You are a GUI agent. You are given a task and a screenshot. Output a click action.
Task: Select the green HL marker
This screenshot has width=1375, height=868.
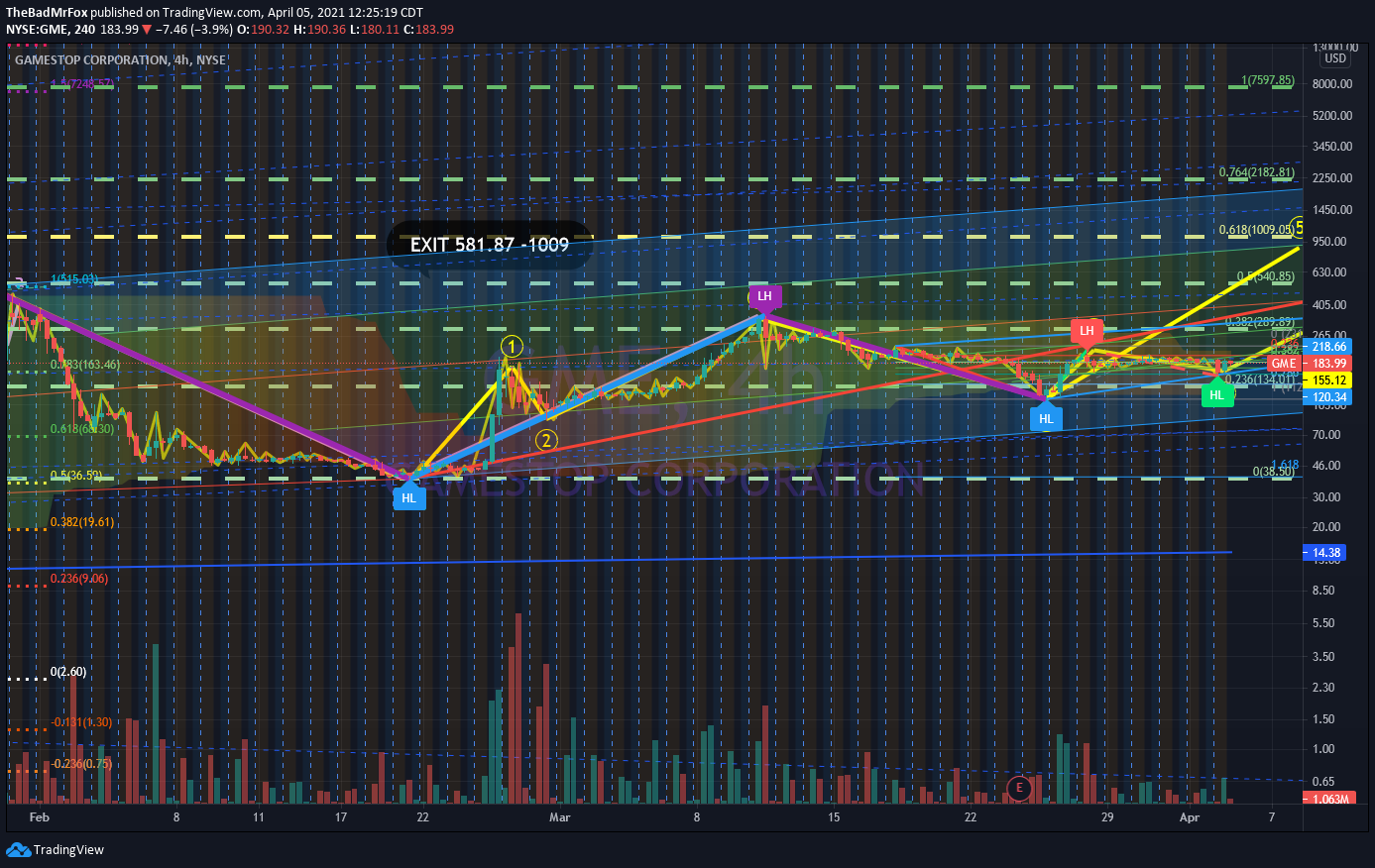coord(1217,394)
